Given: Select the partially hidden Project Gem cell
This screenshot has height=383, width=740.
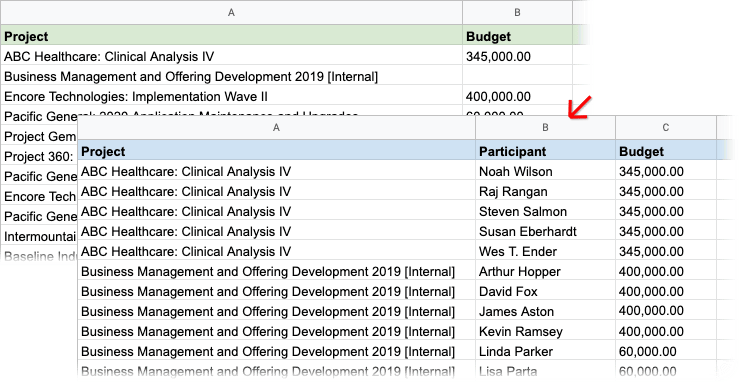Looking at the screenshot, I should 39,136.
